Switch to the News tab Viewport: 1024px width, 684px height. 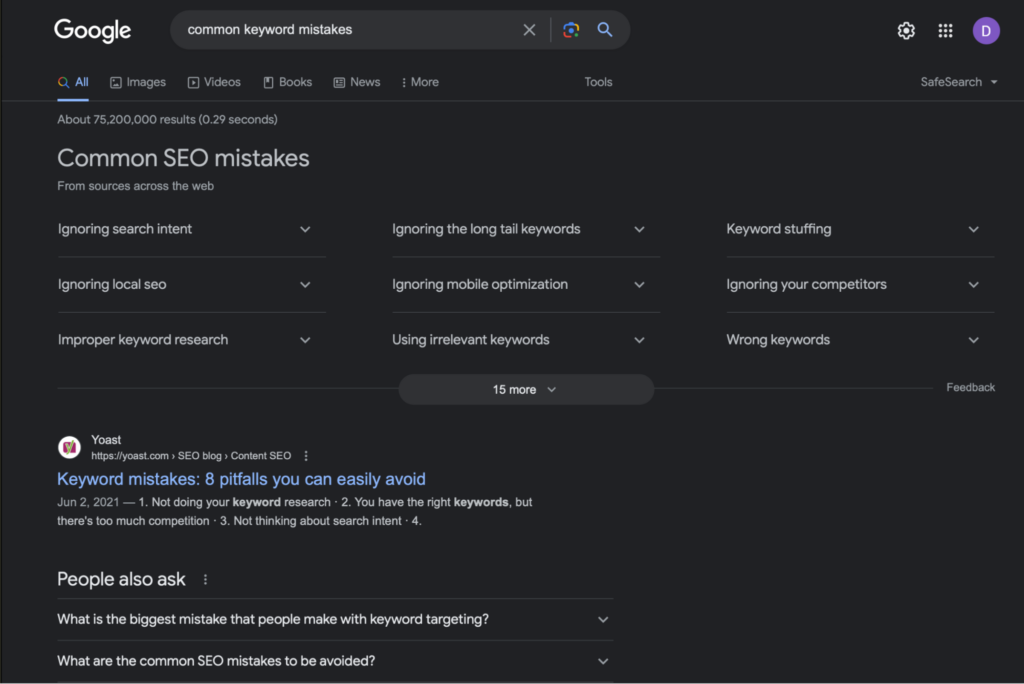click(x=357, y=82)
